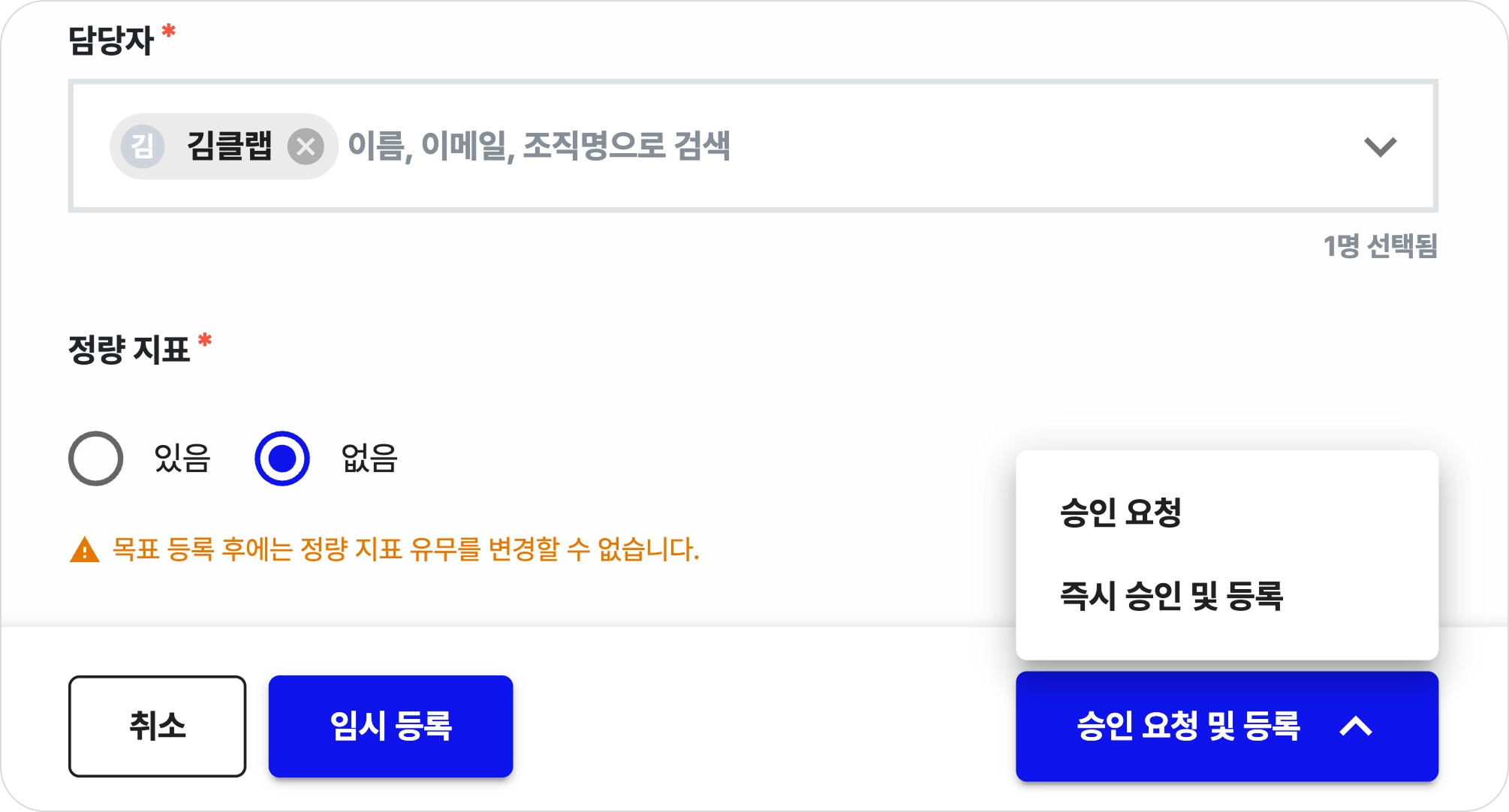Select the 없음 radio button

[282, 459]
